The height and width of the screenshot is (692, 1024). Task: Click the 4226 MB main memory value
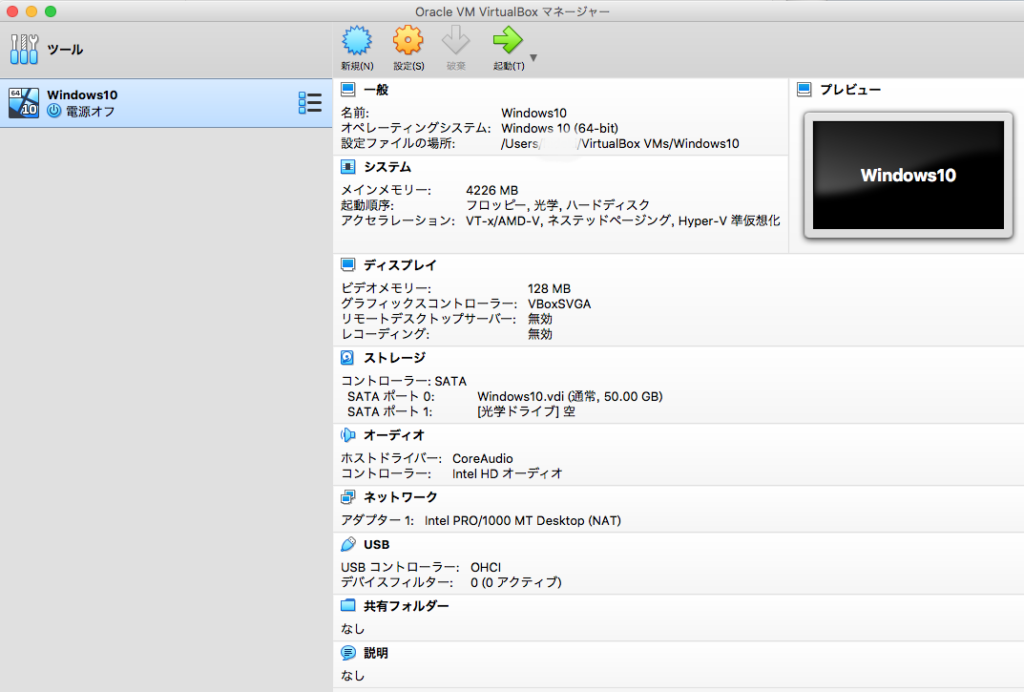coord(492,190)
